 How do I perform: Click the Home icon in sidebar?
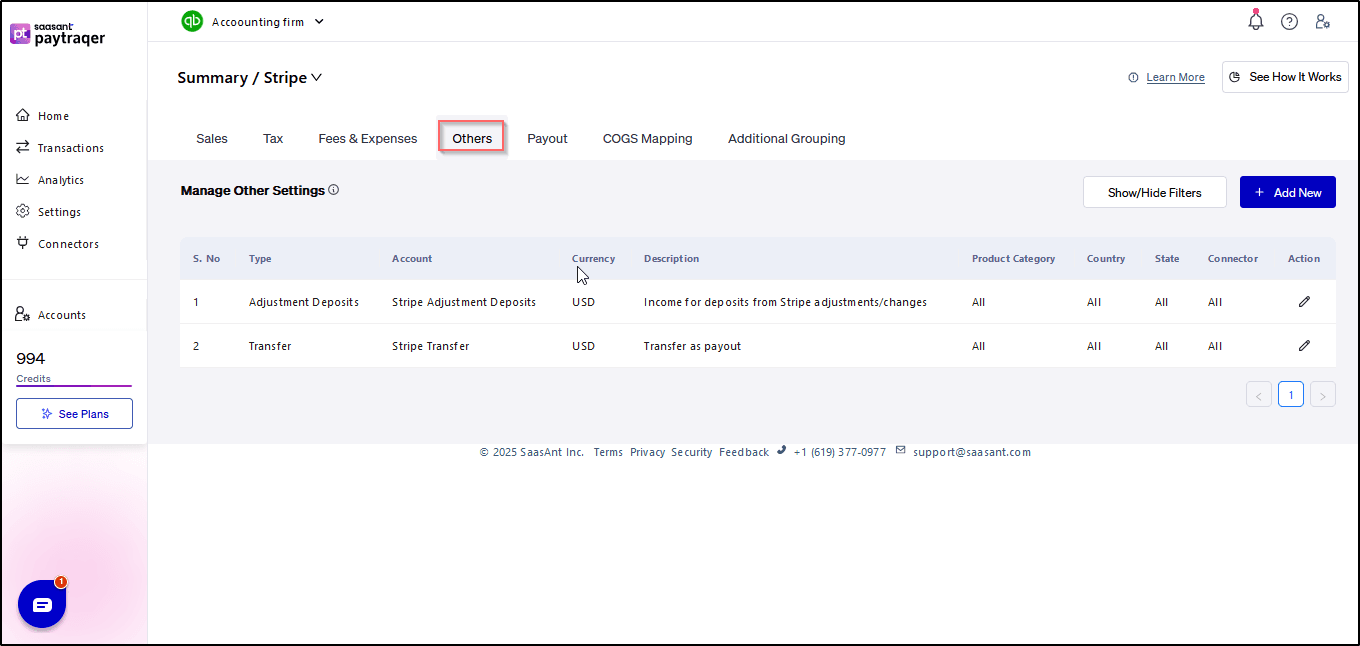tap(23, 116)
